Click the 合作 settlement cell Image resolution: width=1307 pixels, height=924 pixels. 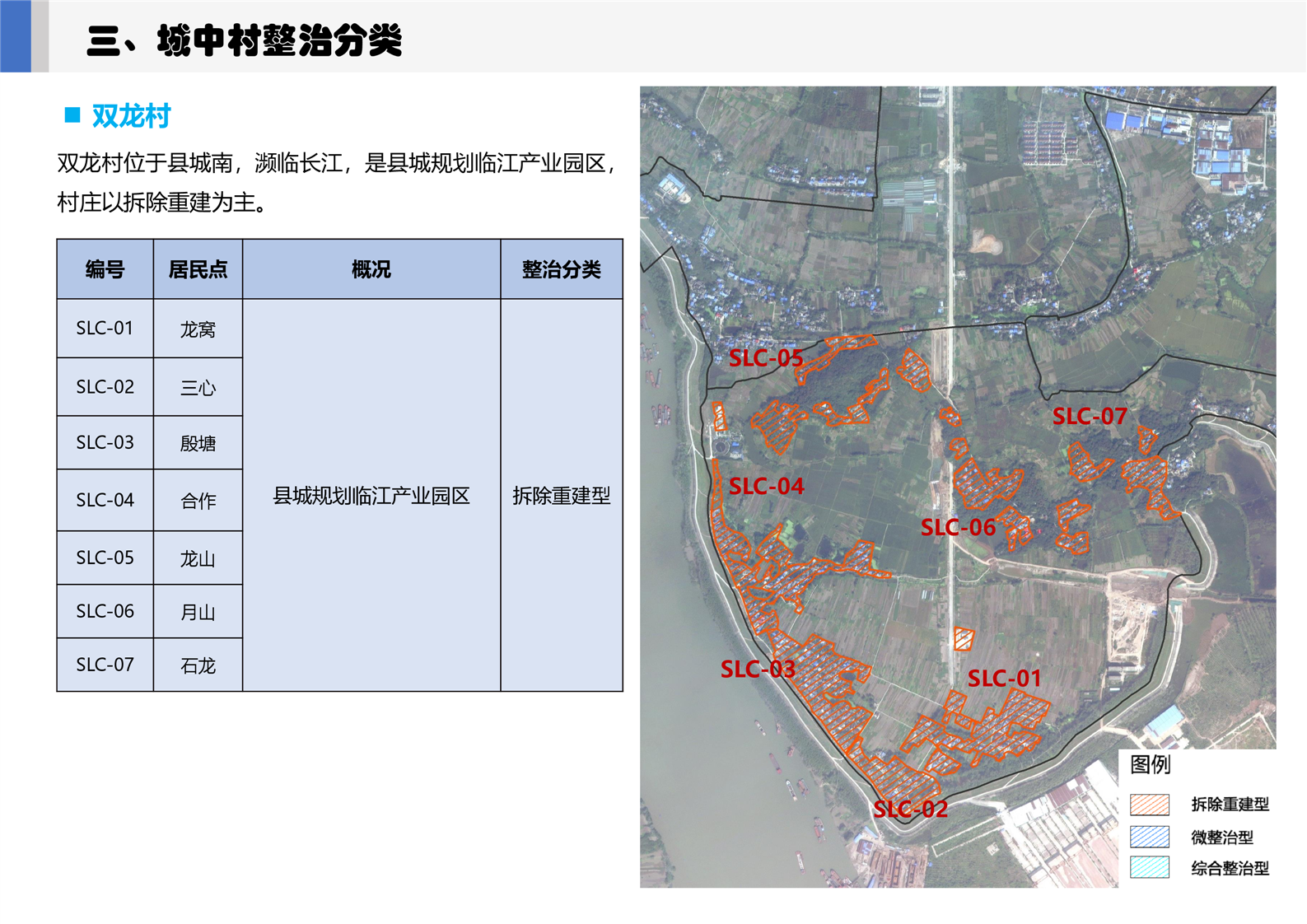tap(198, 501)
